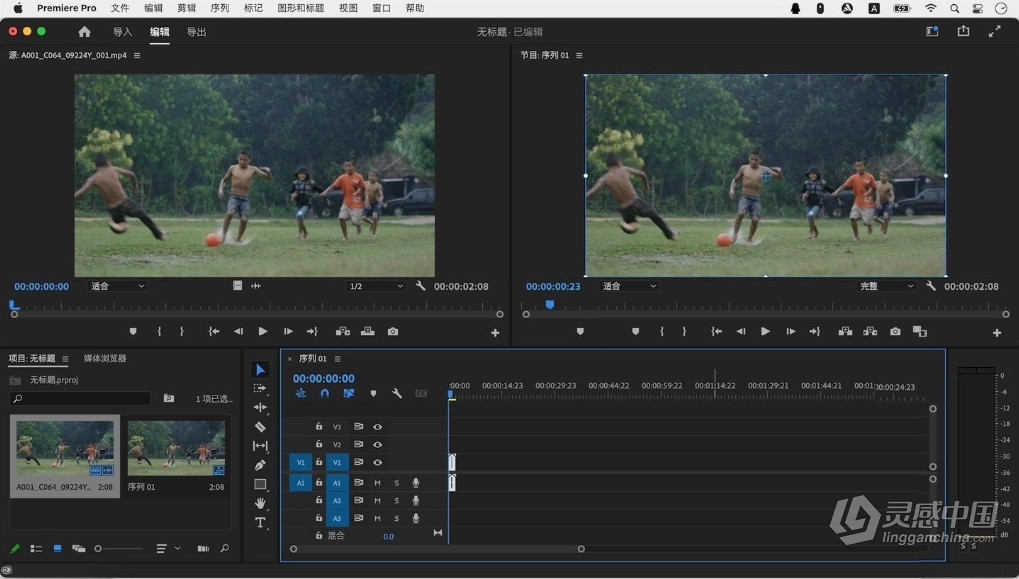Click Extract button in Program monitor
This screenshot has width=1019, height=579.
click(870, 331)
